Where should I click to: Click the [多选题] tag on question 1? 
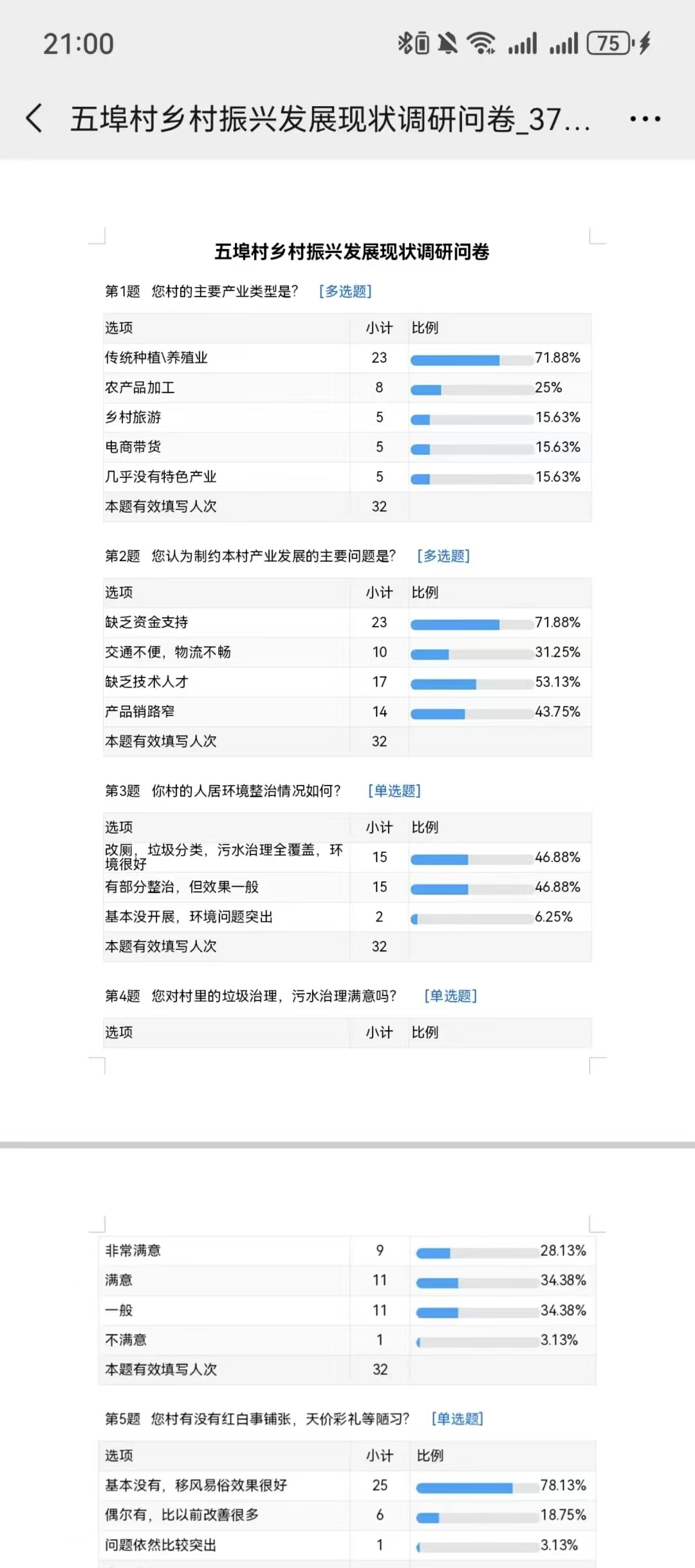click(346, 291)
